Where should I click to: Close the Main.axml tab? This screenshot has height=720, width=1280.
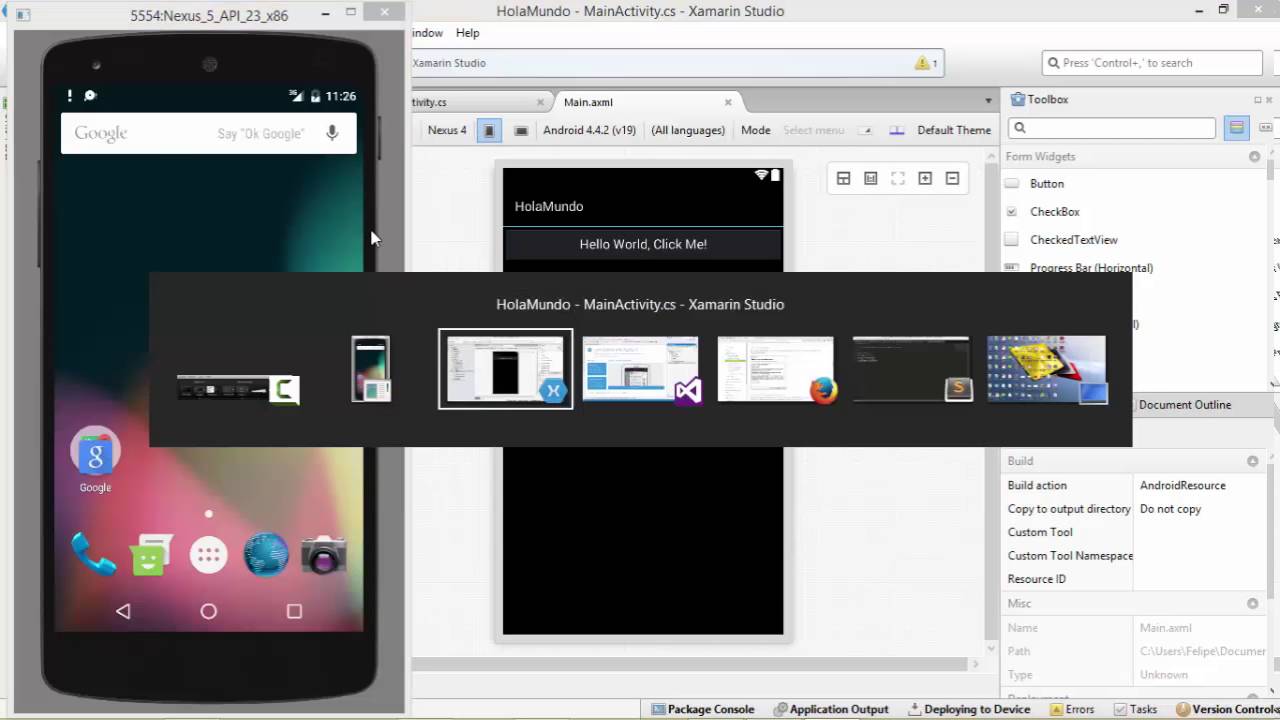click(x=728, y=102)
